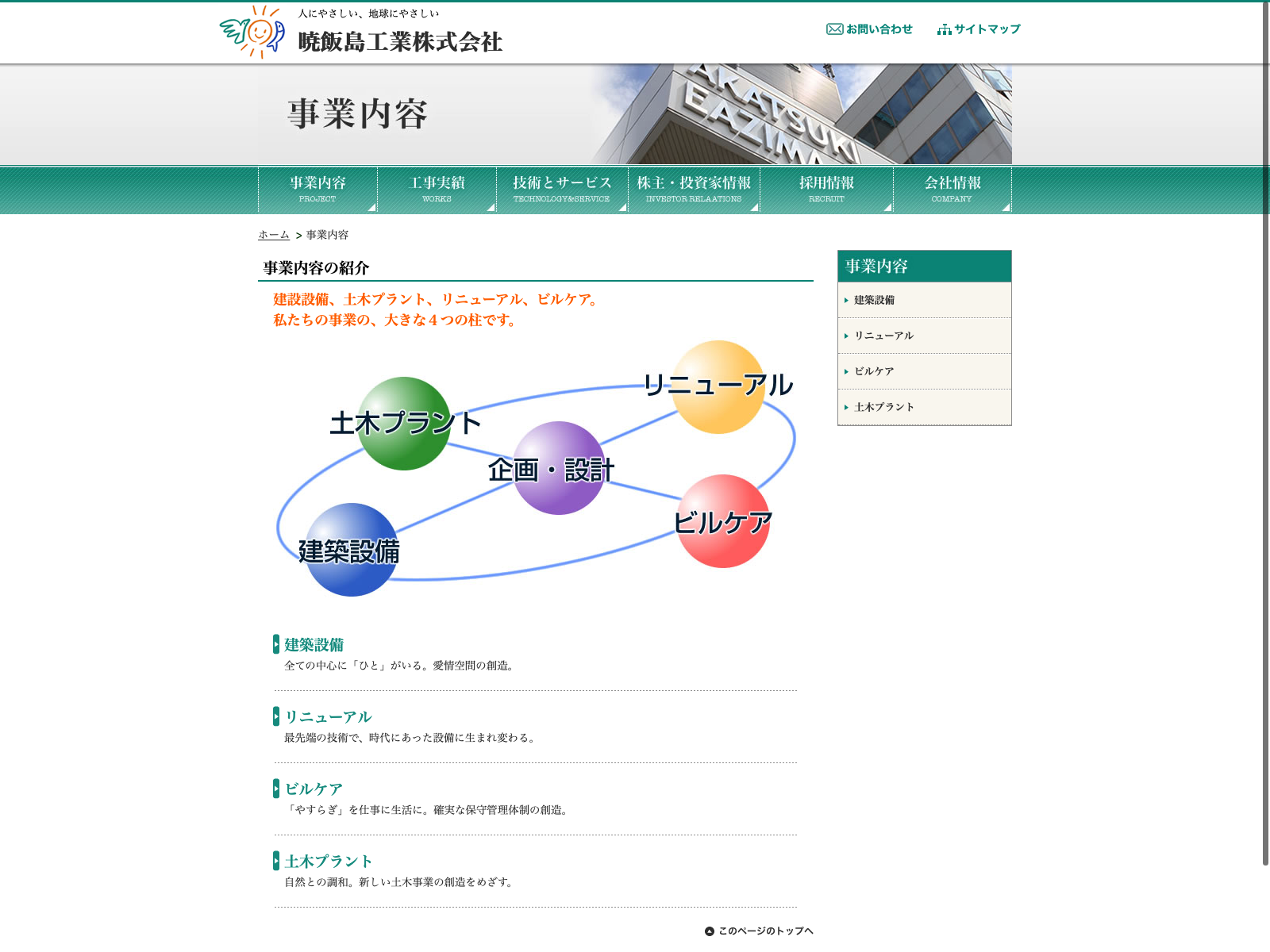Image resolution: width=1270 pixels, height=952 pixels.
Task: Click the envelope icon beside お問い合わせ
Action: (834, 29)
